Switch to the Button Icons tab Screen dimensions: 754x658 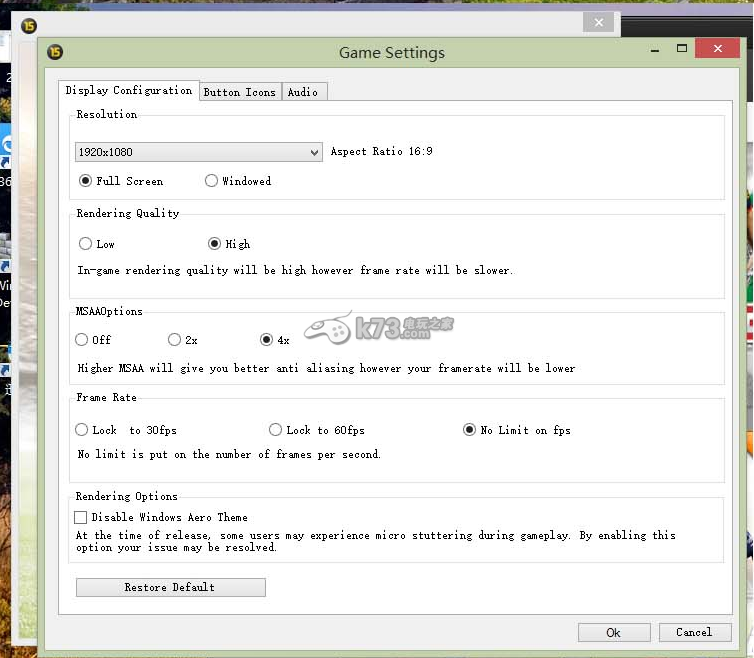[x=240, y=92]
